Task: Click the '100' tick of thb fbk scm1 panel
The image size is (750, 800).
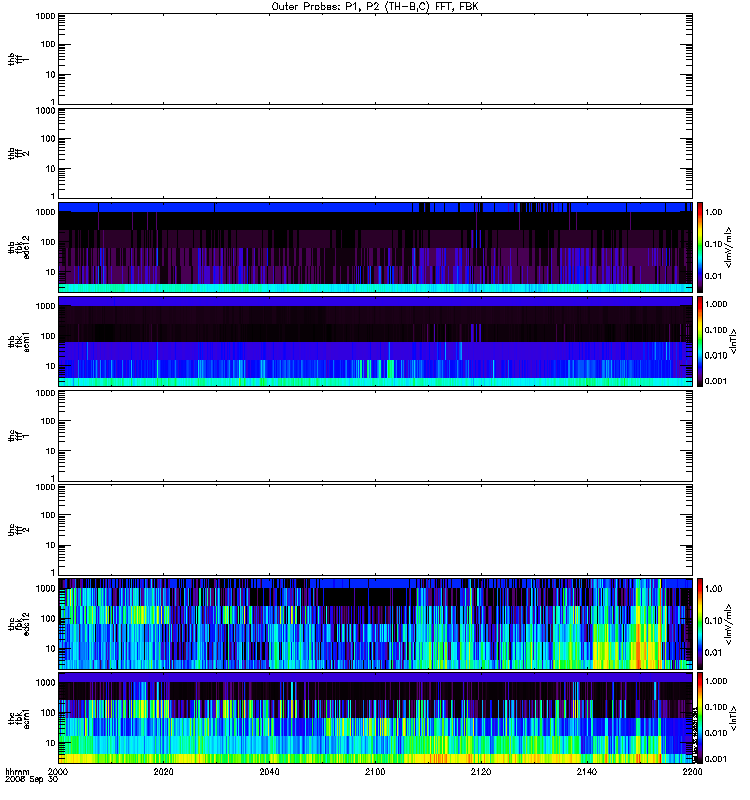Action: click(48, 336)
